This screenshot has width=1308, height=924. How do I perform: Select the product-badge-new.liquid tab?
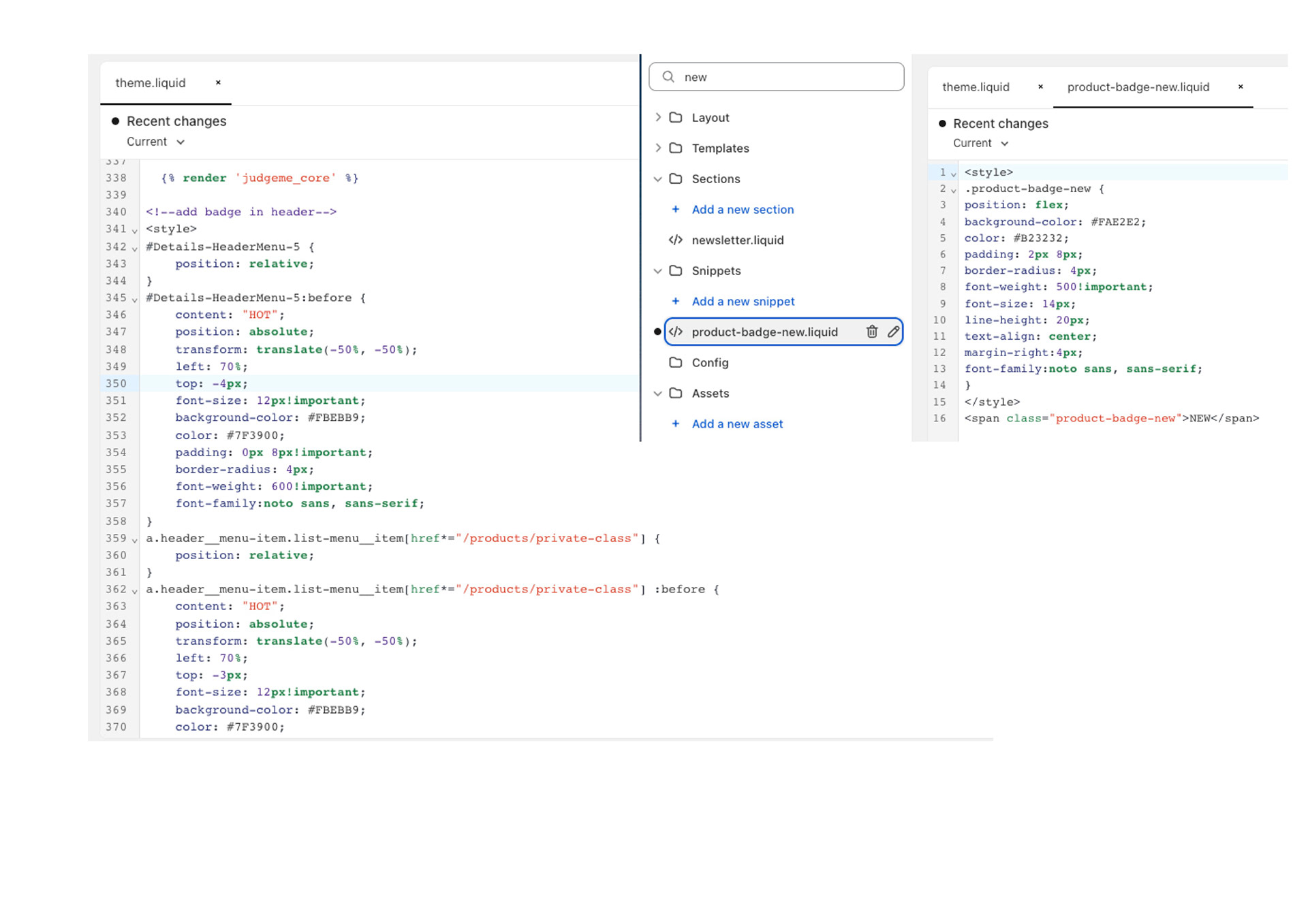(x=1138, y=87)
